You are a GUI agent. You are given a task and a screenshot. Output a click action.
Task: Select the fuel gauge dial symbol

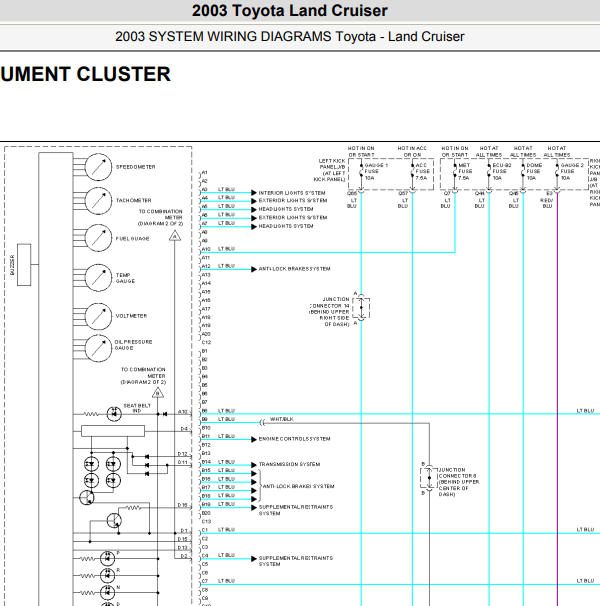98,238
